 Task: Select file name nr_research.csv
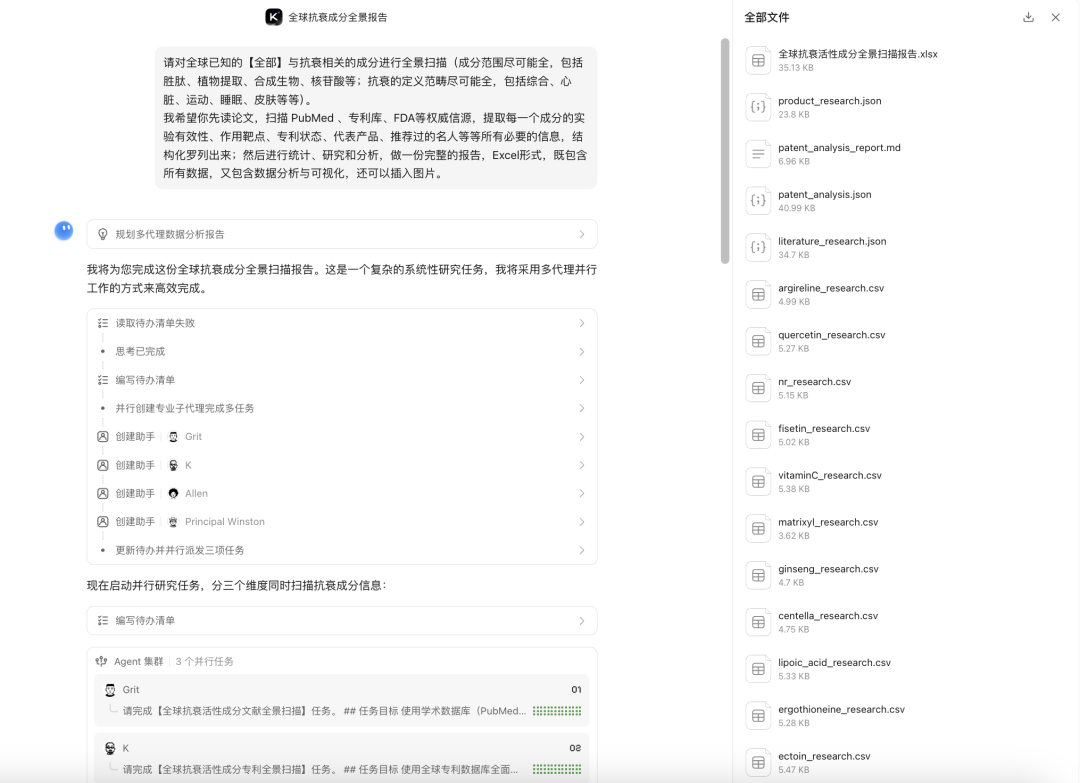click(814, 382)
